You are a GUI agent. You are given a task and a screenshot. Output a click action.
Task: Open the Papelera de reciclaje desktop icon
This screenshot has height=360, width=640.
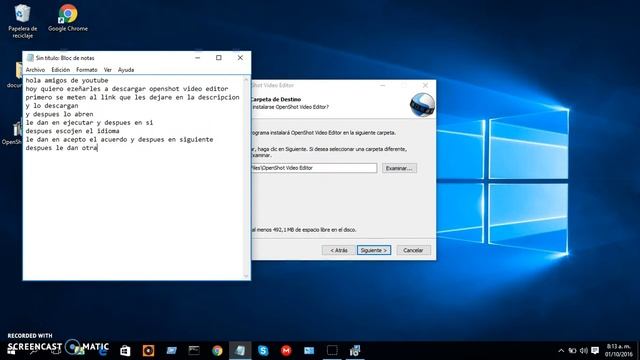pos(22,21)
